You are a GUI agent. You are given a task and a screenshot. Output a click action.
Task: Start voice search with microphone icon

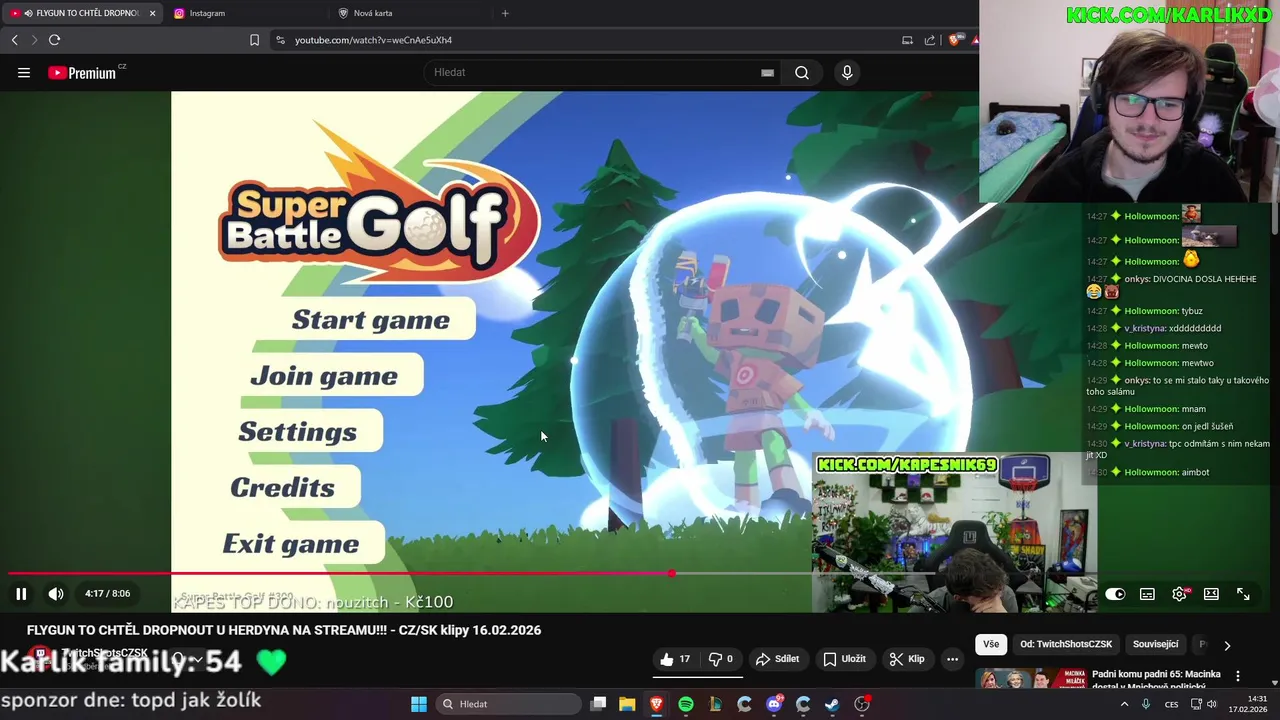(847, 72)
